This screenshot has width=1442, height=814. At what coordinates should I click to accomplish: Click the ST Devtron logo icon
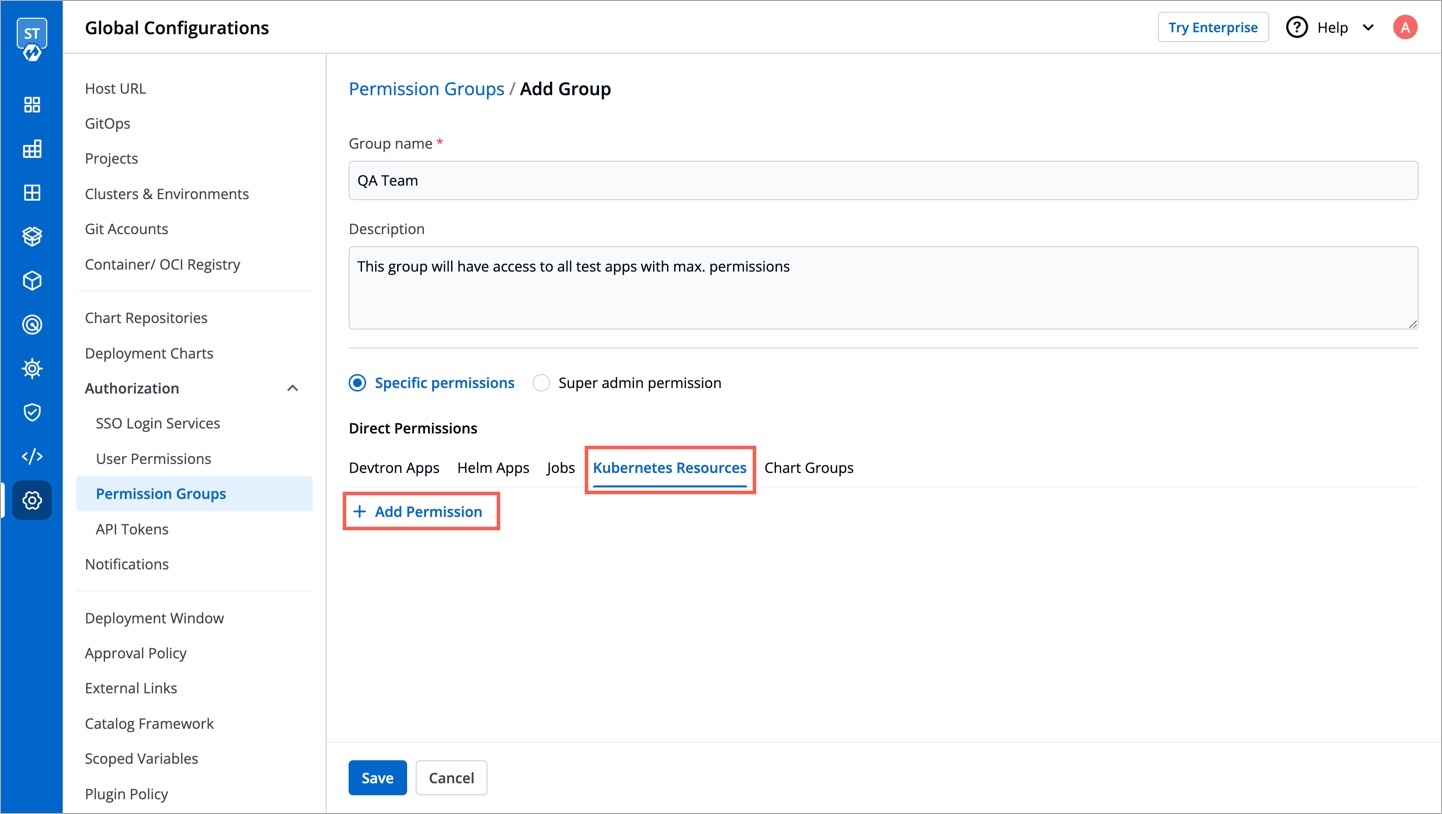tap(32, 38)
